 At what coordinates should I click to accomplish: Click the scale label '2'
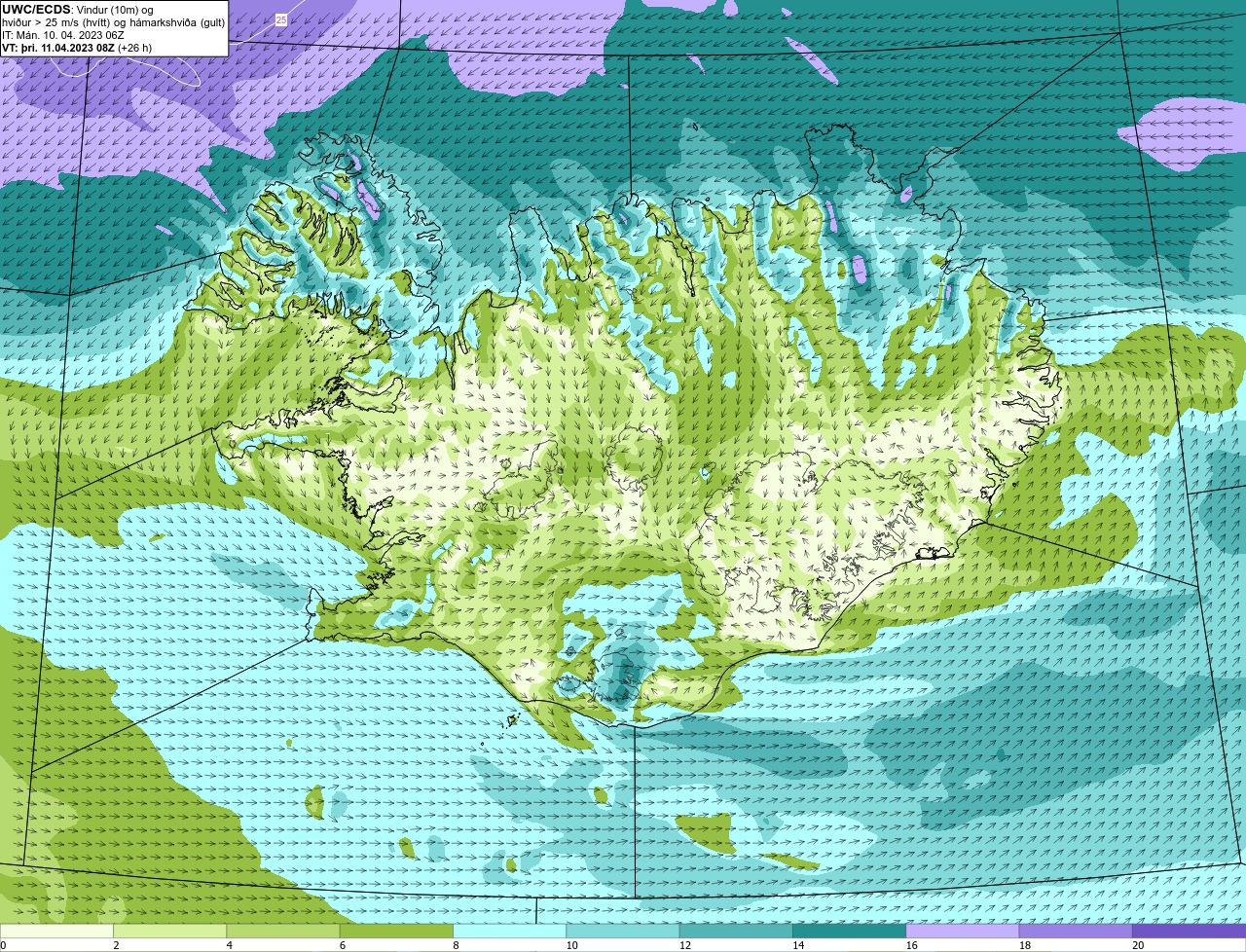pos(116,945)
